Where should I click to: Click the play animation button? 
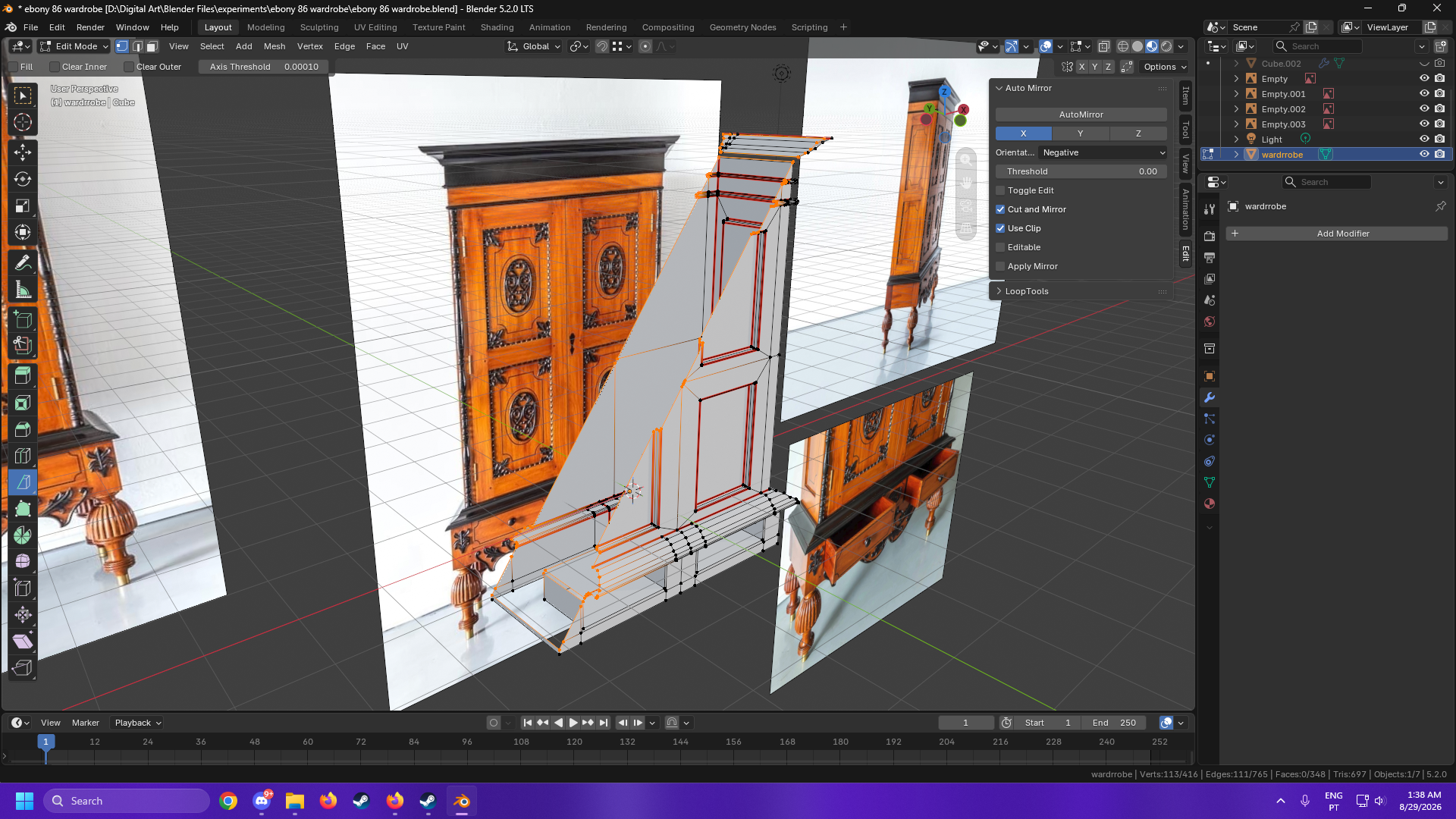[573, 723]
